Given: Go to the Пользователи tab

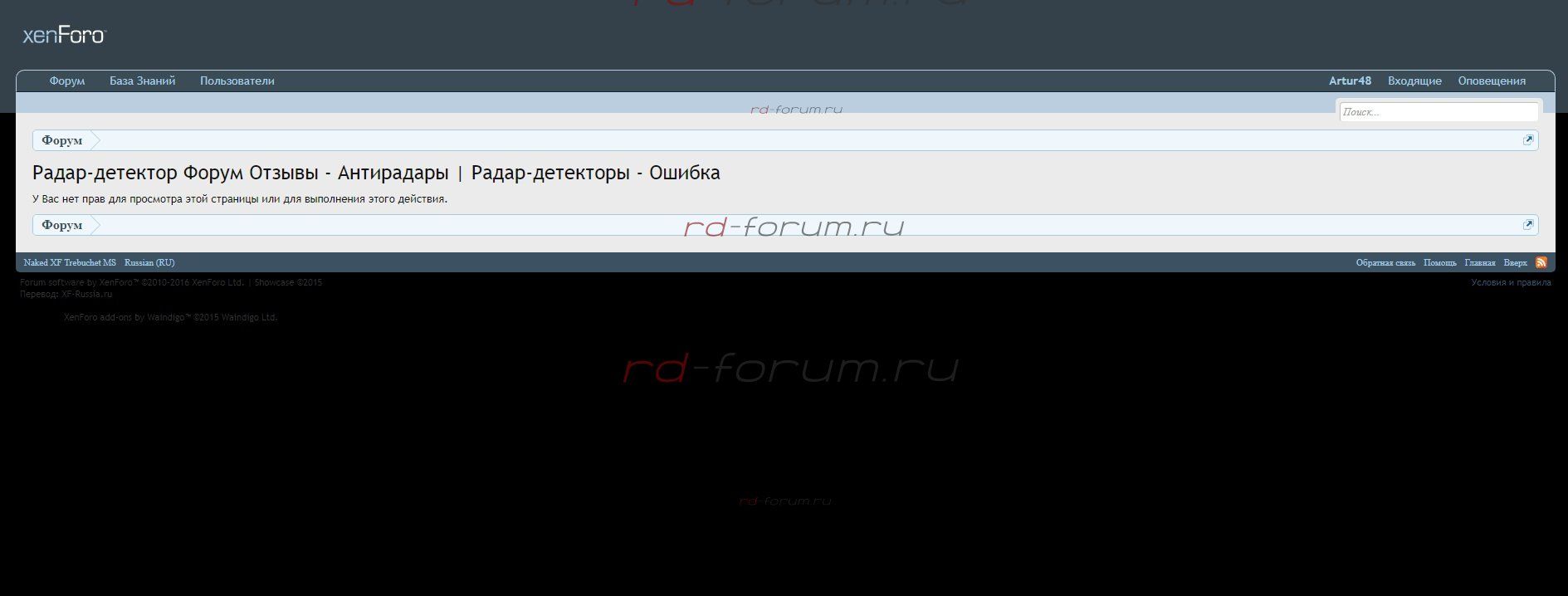Looking at the screenshot, I should (x=237, y=81).
